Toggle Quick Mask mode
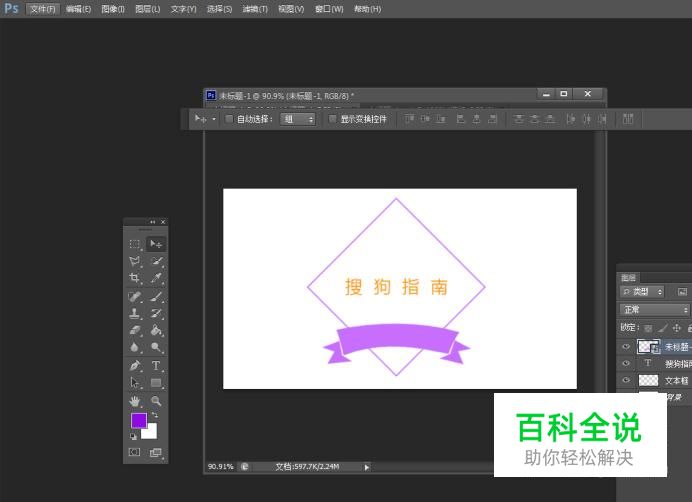The width and height of the screenshot is (692, 502). click(134, 452)
